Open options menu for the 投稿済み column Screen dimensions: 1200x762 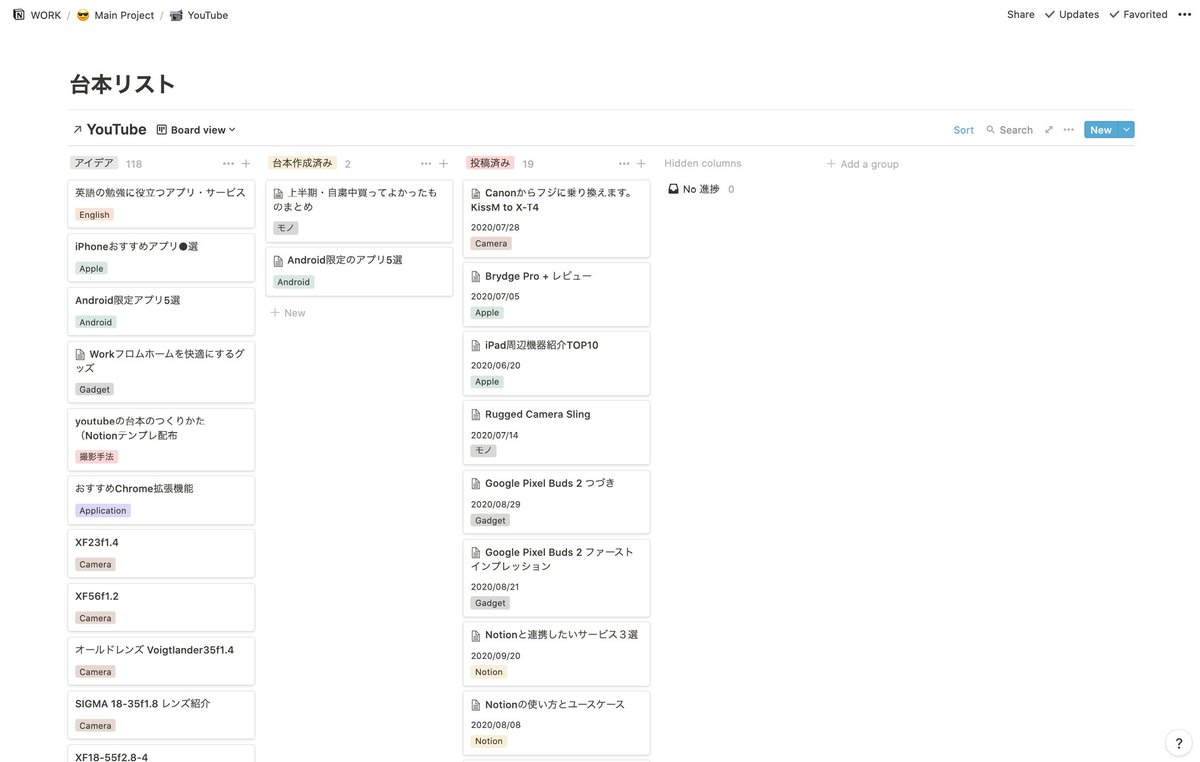tap(624, 163)
